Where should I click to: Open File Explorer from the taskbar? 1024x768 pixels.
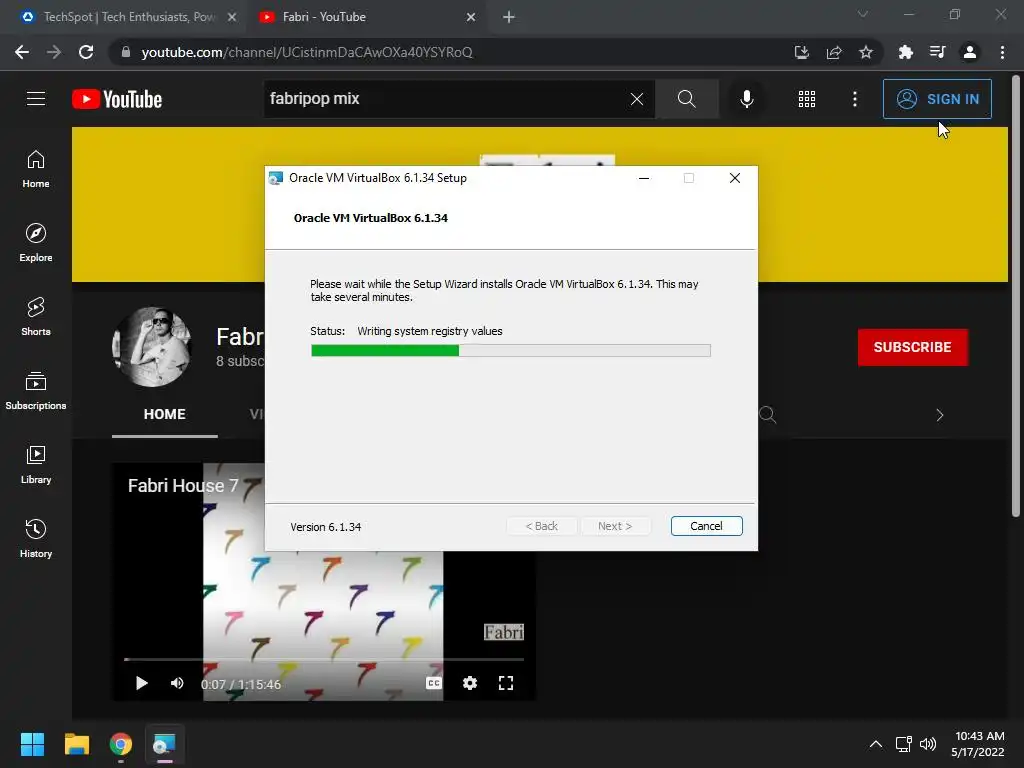pos(76,744)
